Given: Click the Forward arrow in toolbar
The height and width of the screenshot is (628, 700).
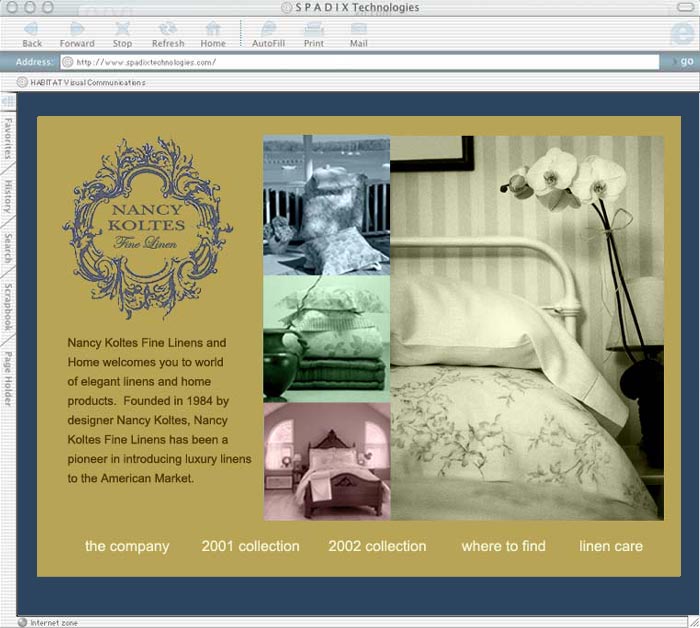Looking at the screenshot, I should 77,33.
